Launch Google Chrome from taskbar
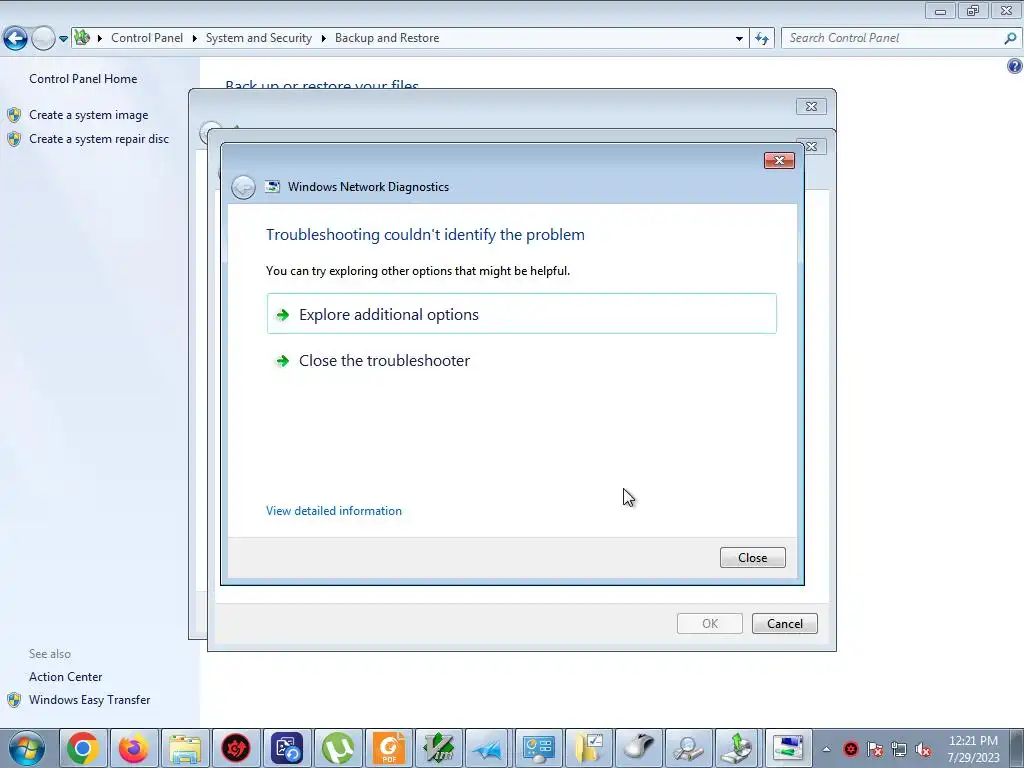 click(x=83, y=748)
